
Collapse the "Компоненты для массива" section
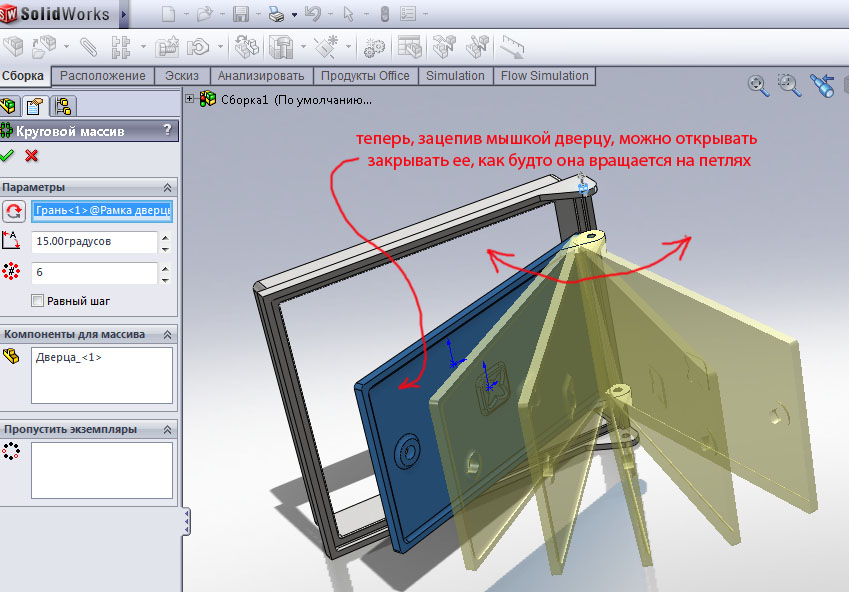167,334
